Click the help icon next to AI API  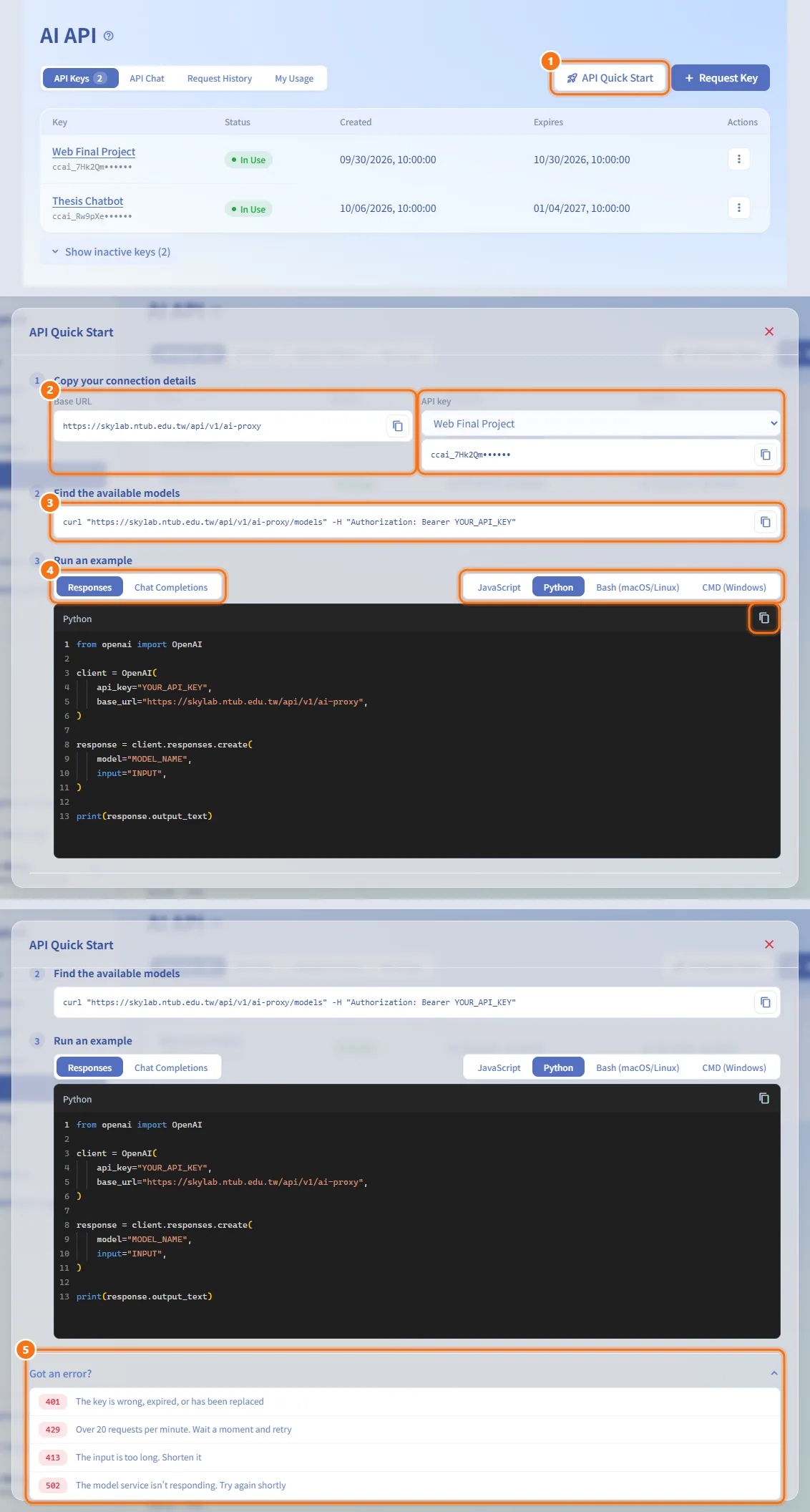pyautogui.click(x=109, y=36)
